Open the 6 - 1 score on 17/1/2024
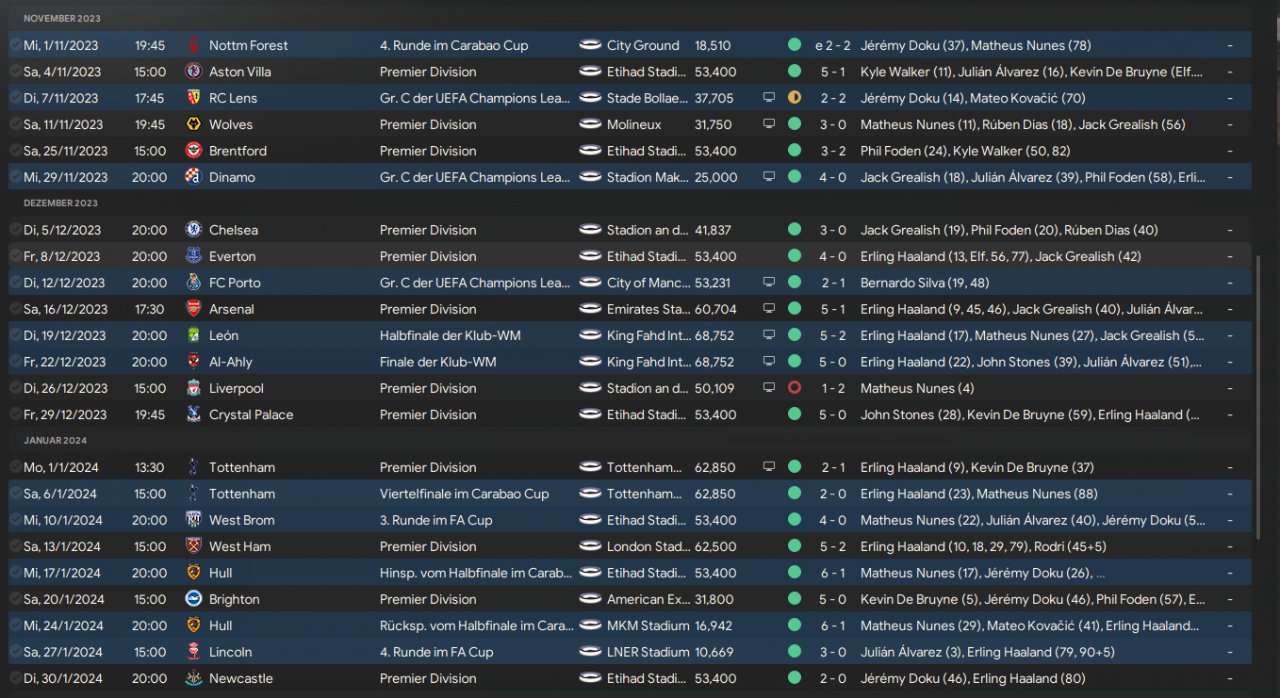This screenshot has height=698, width=1280. pyautogui.click(x=833, y=573)
